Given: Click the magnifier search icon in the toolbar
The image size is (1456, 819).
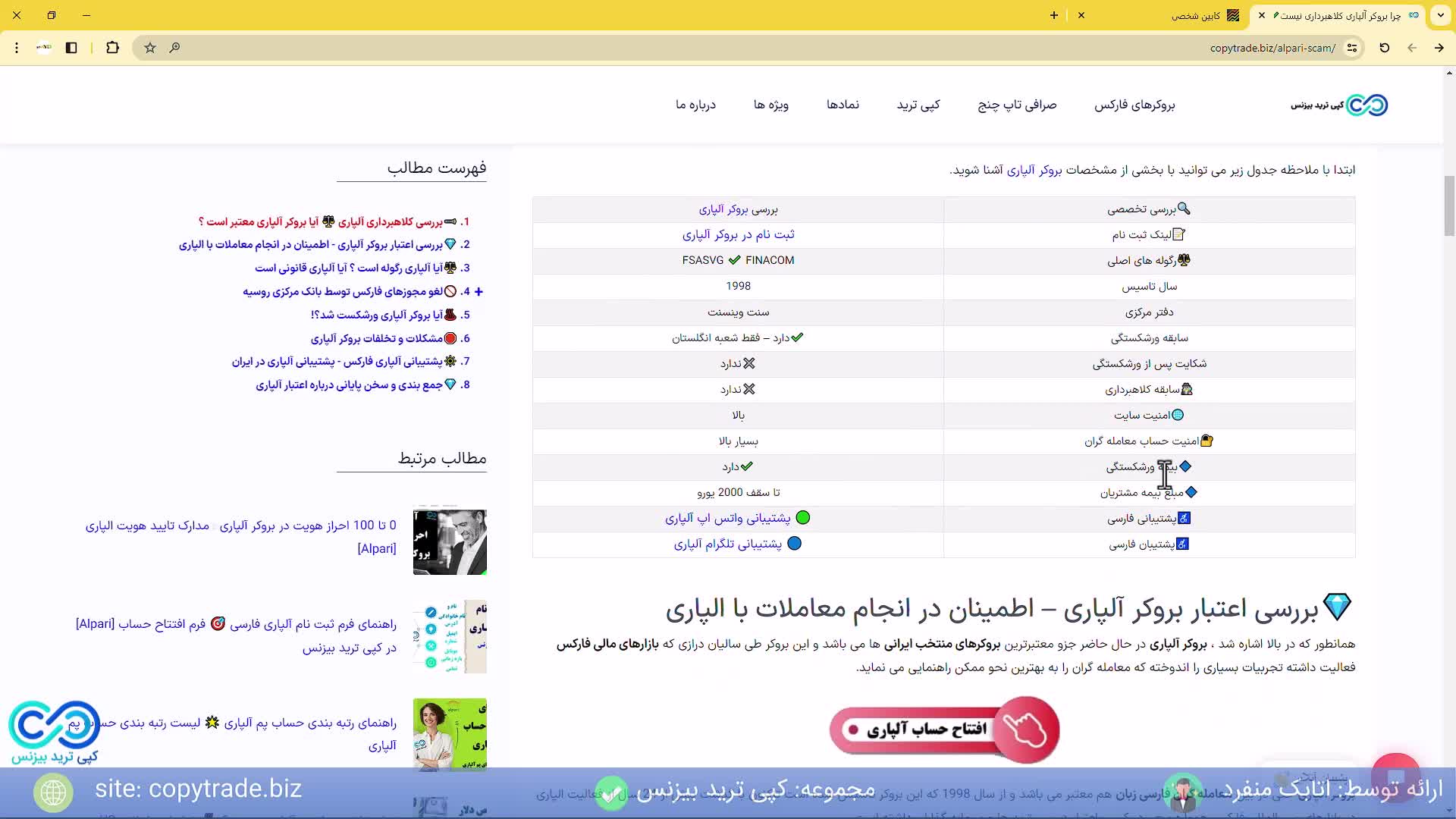Looking at the screenshot, I should (x=175, y=48).
